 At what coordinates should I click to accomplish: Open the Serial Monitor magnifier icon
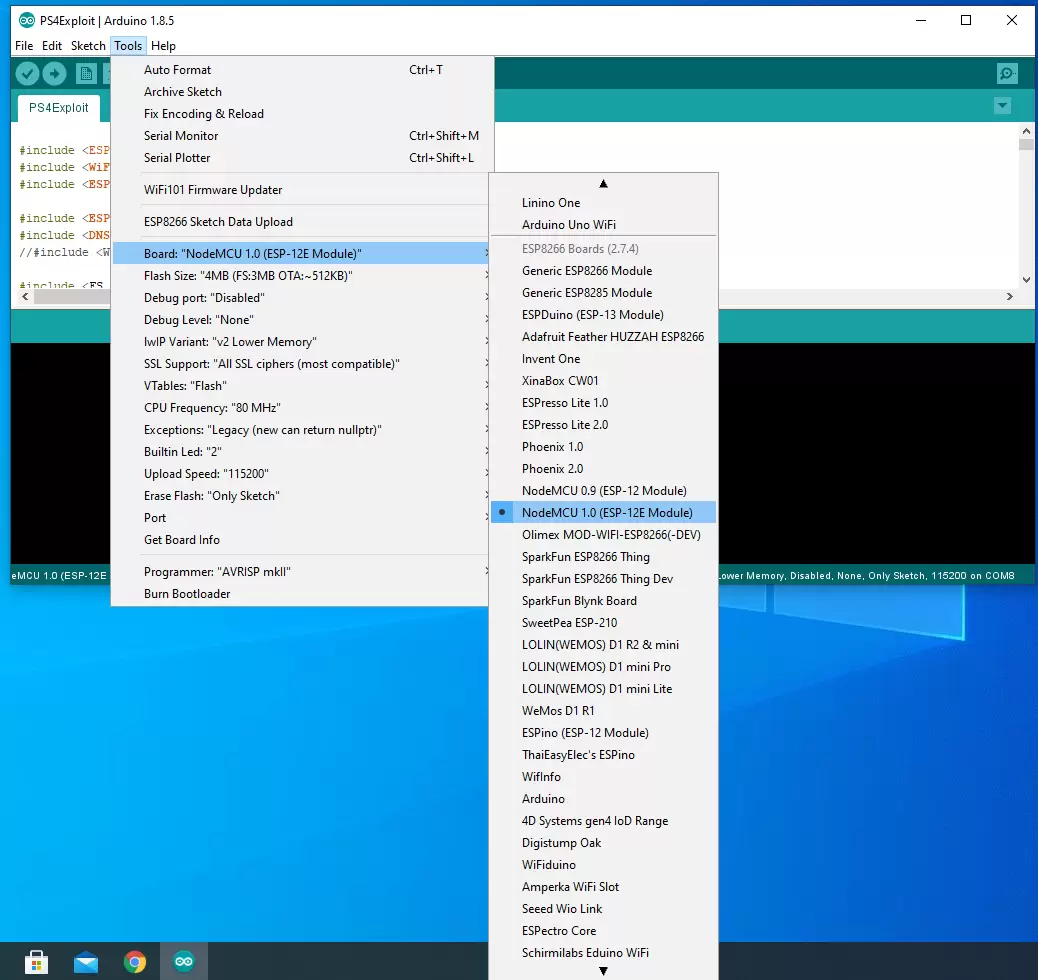(1007, 74)
